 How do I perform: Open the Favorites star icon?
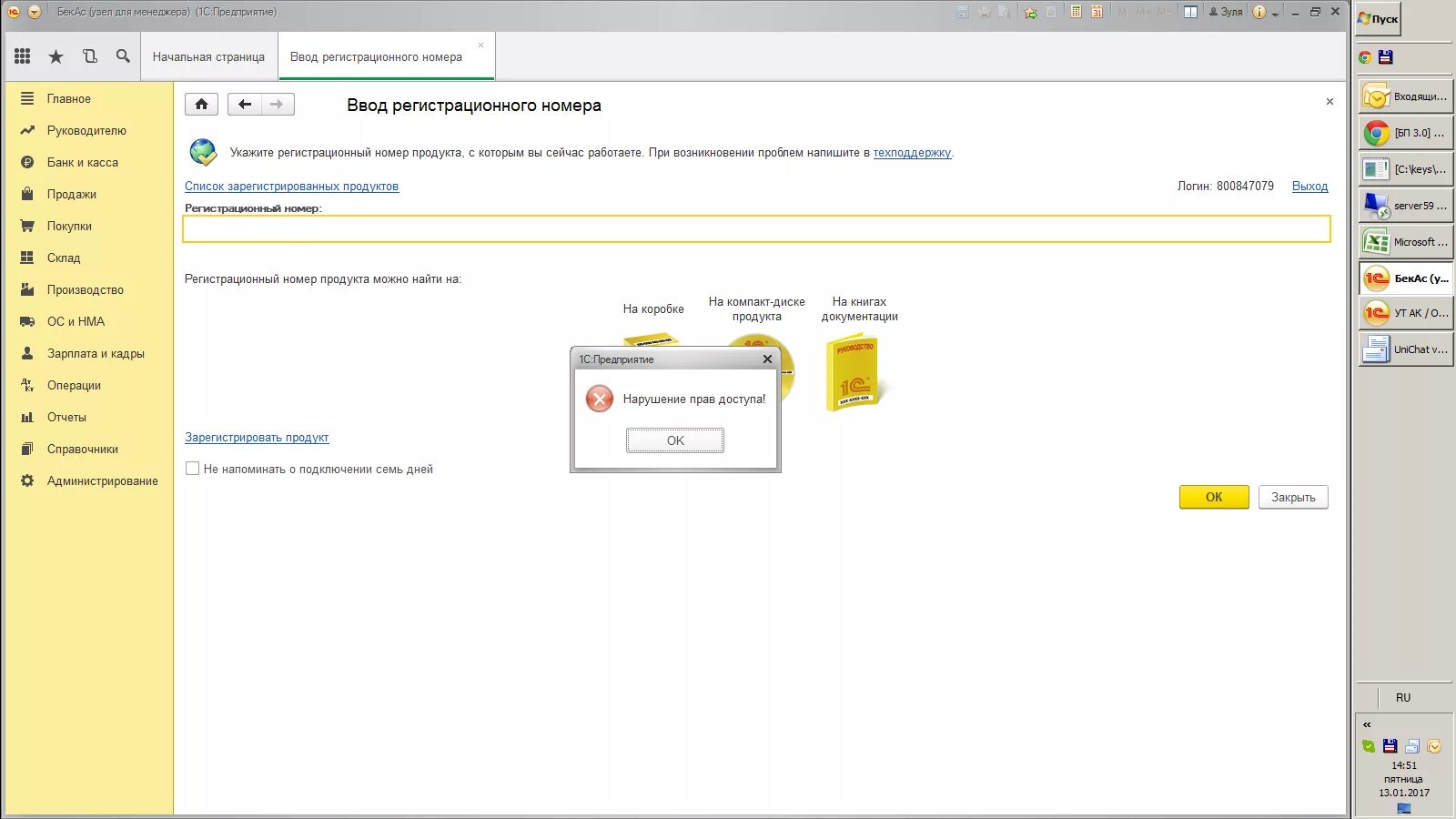click(x=56, y=56)
